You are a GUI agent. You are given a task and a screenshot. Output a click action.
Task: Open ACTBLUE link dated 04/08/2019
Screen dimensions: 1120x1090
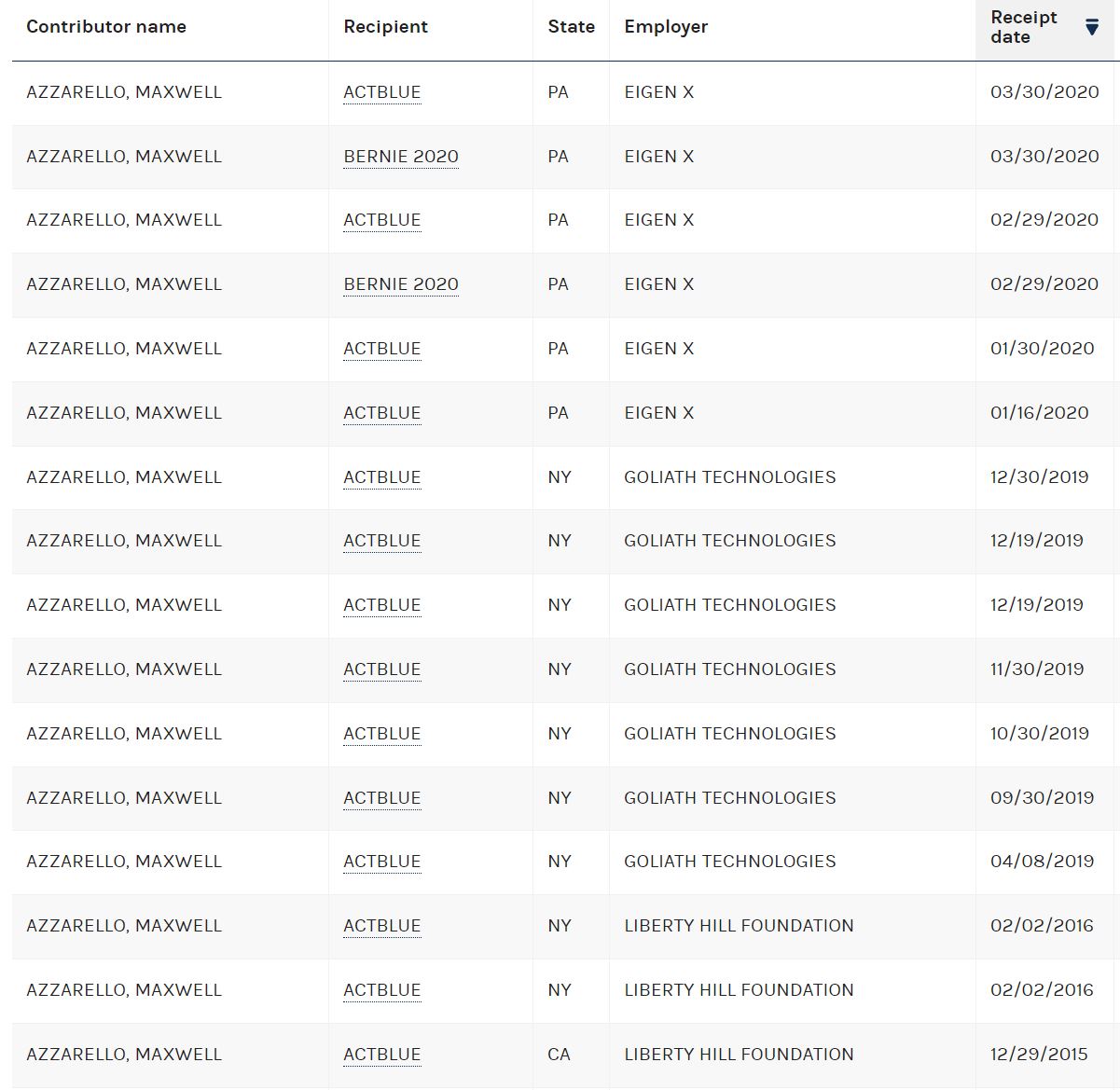click(382, 862)
